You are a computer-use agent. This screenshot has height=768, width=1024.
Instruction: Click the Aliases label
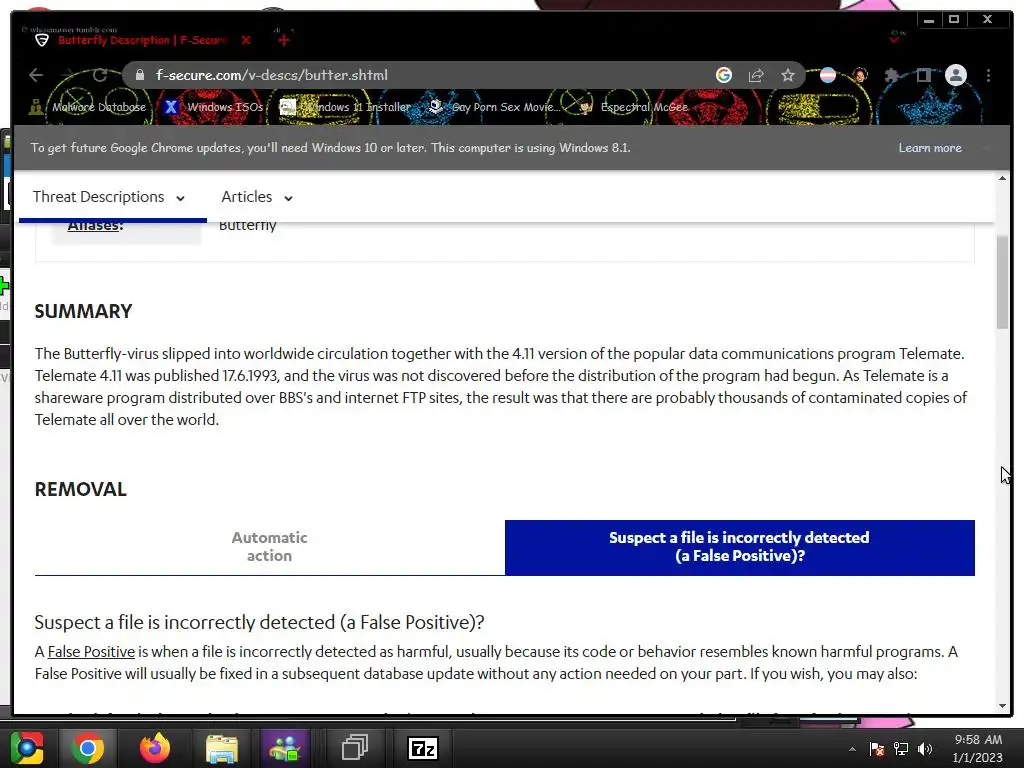pos(95,226)
